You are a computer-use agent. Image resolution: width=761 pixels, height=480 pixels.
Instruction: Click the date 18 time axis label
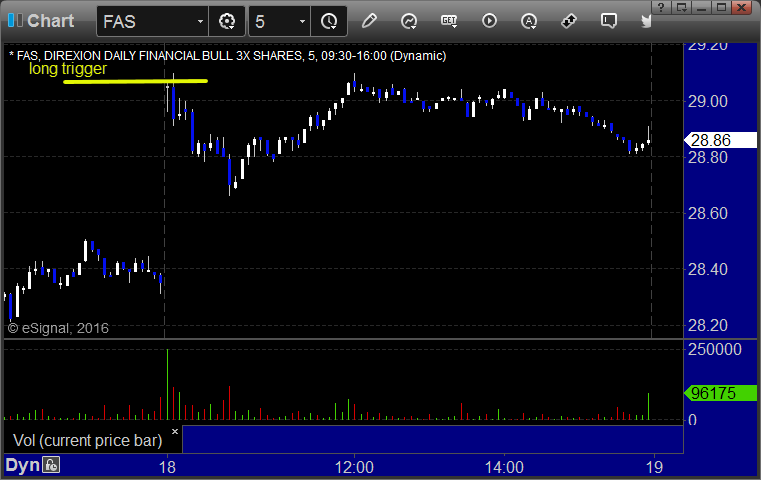pyautogui.click(x=167, y=467)
